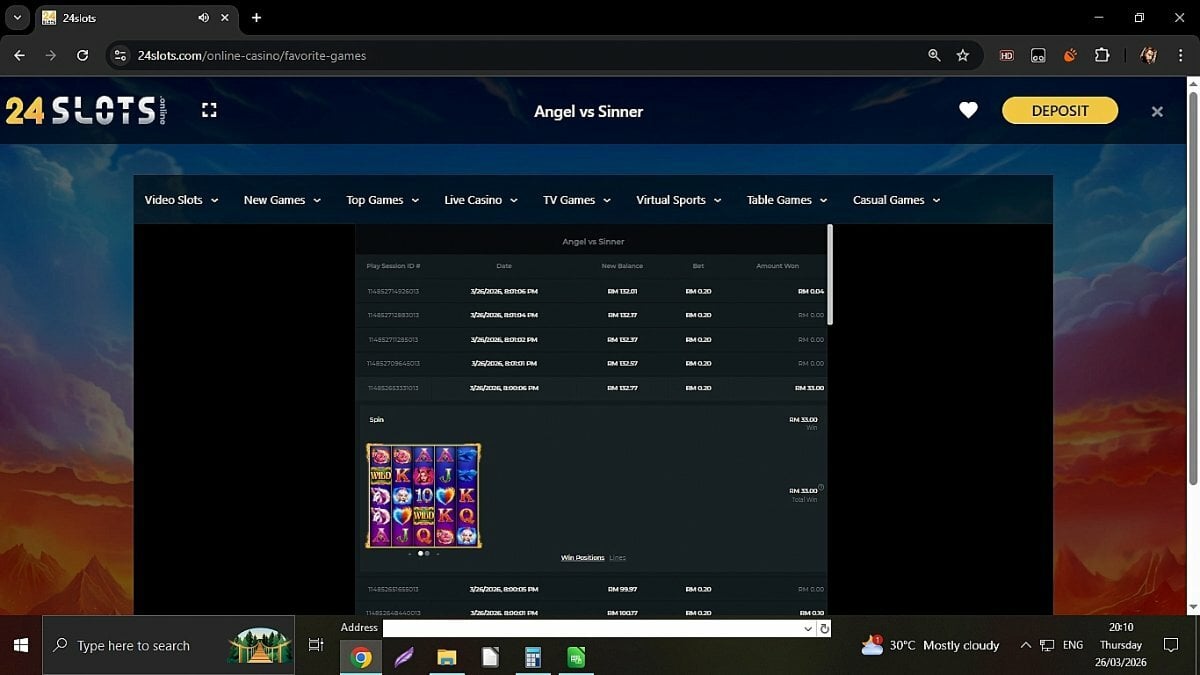1200x675 pixels.
Task: Open the Live Casino dropdown menu
Action: coord(480,200)
